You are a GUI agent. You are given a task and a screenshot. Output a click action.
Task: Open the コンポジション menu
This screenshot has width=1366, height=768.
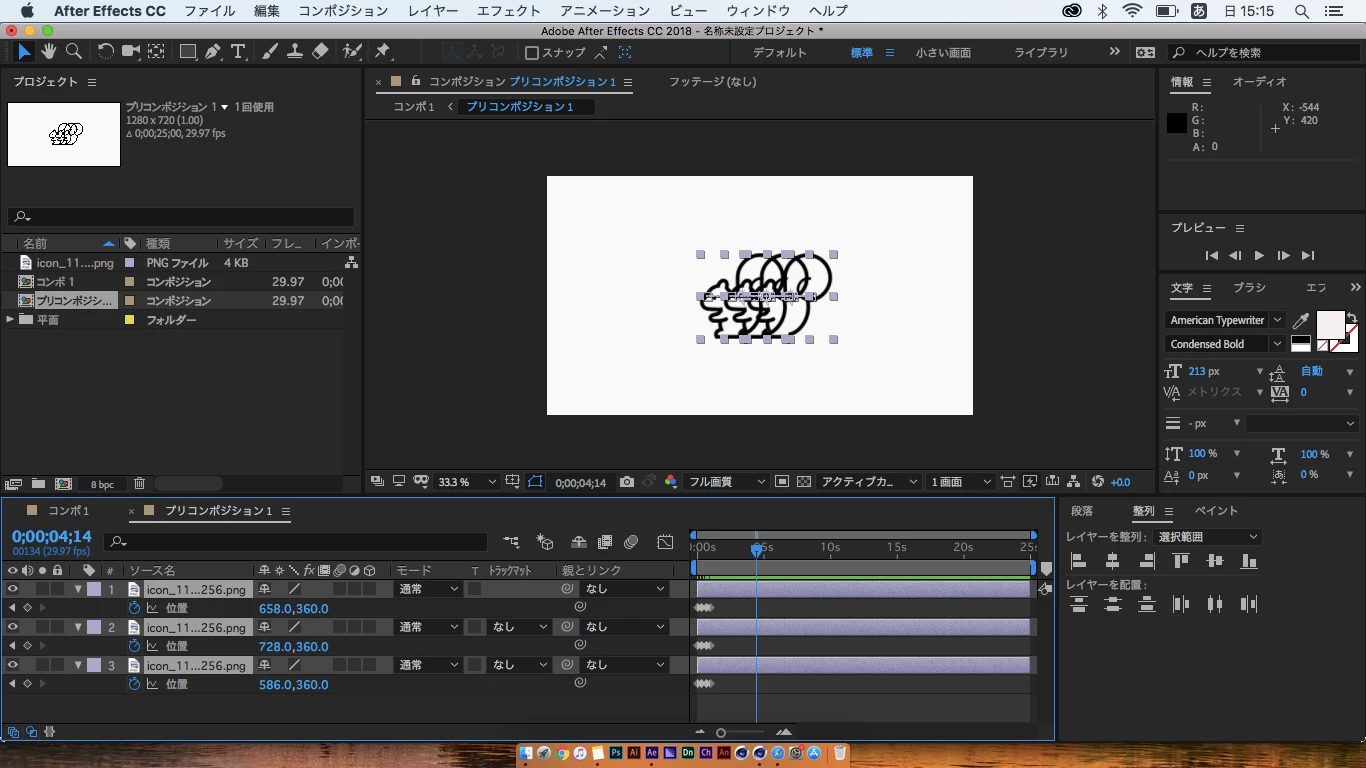click(x=343, y=11)
